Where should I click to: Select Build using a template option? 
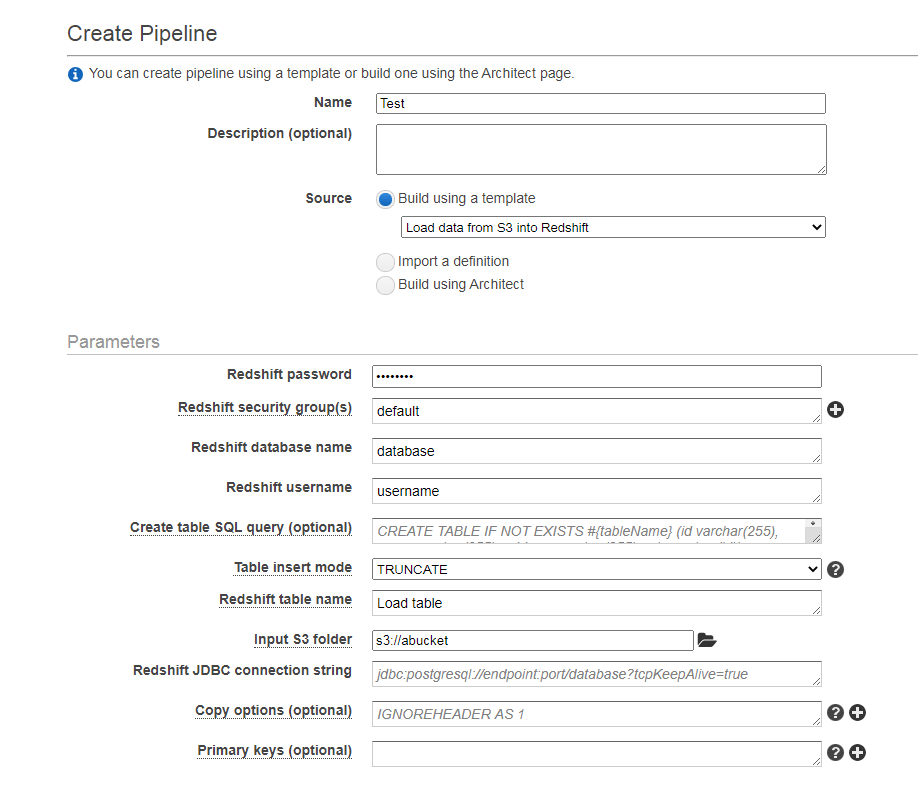385,199
